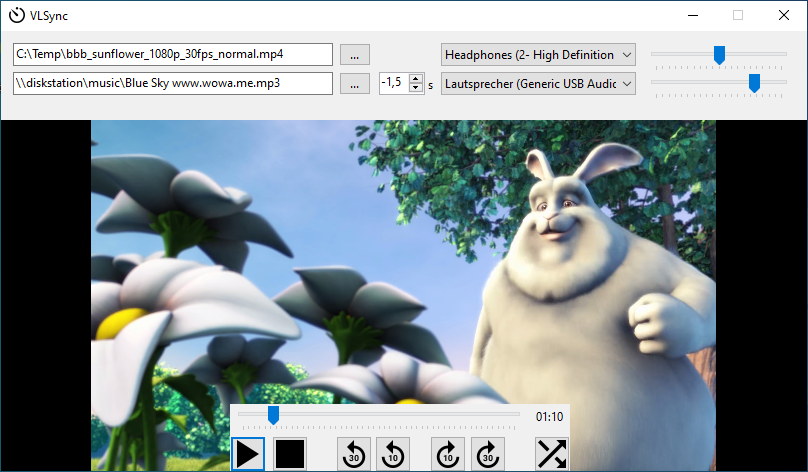Click the video path field with bbb_sunflower
The height and width of the screenshot is (472, 808).
(173, 55)
